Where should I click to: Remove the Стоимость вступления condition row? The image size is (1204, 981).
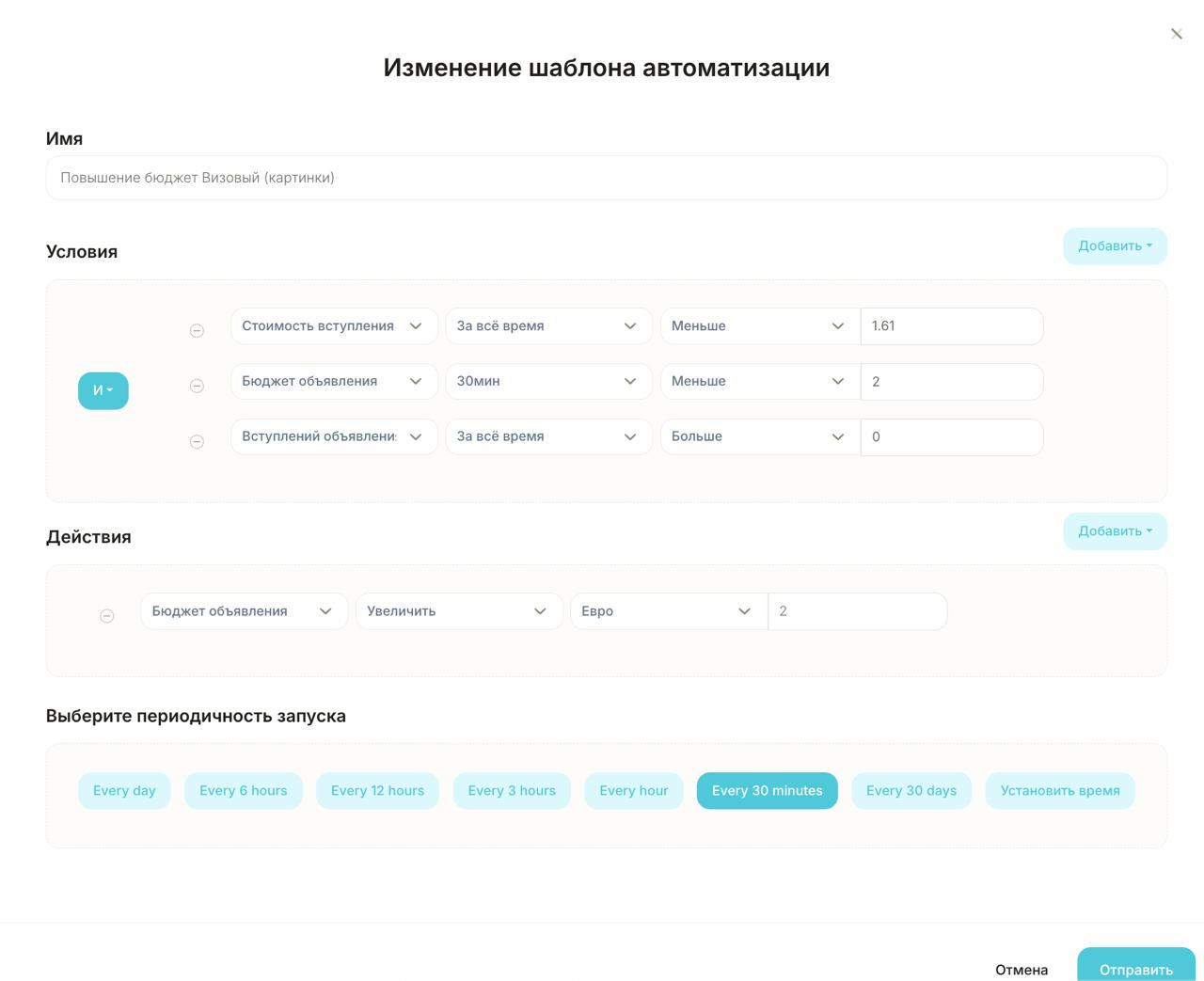[x=197, y=330]
